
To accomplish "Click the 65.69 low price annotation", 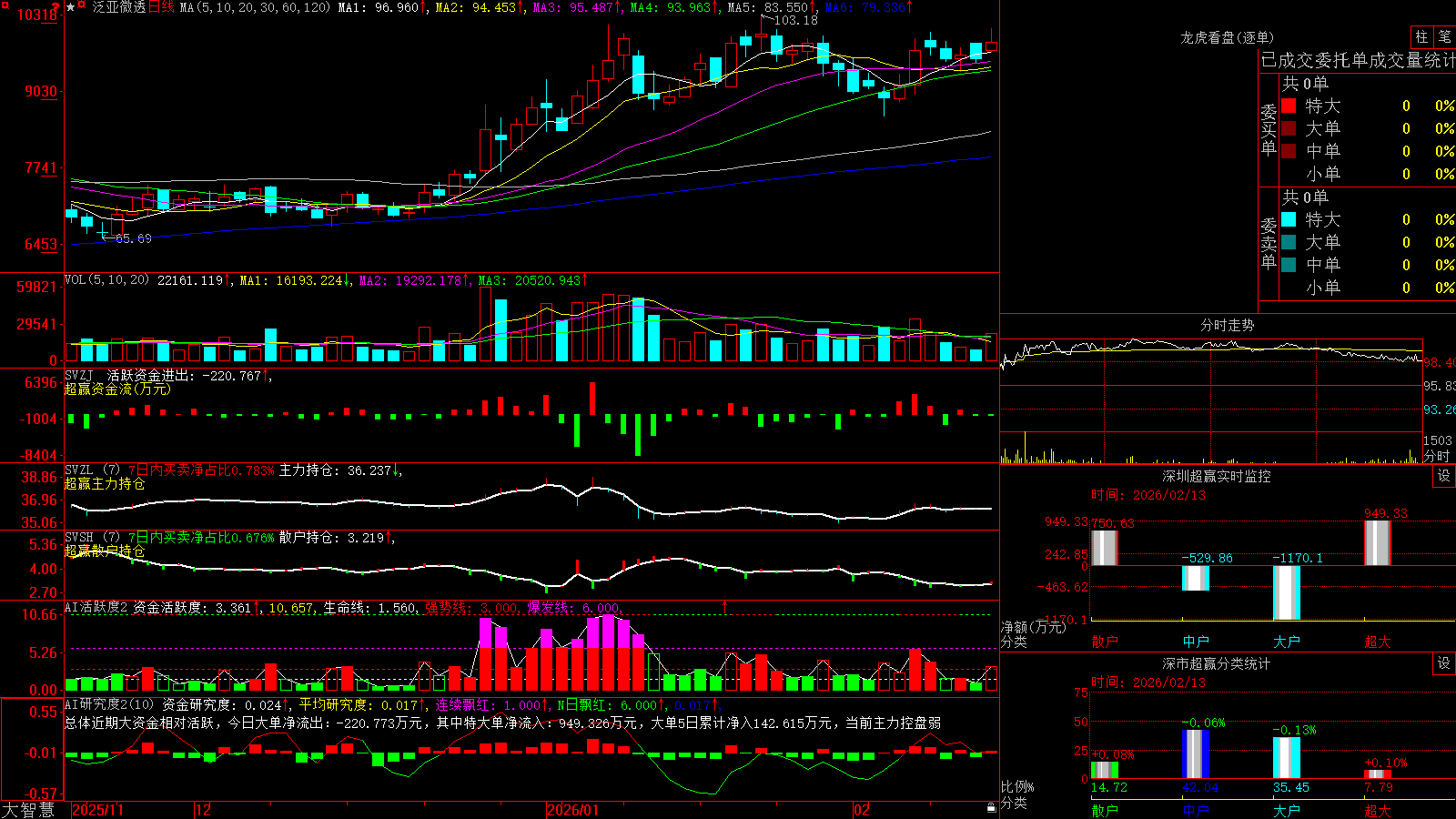I will point(134,238).
